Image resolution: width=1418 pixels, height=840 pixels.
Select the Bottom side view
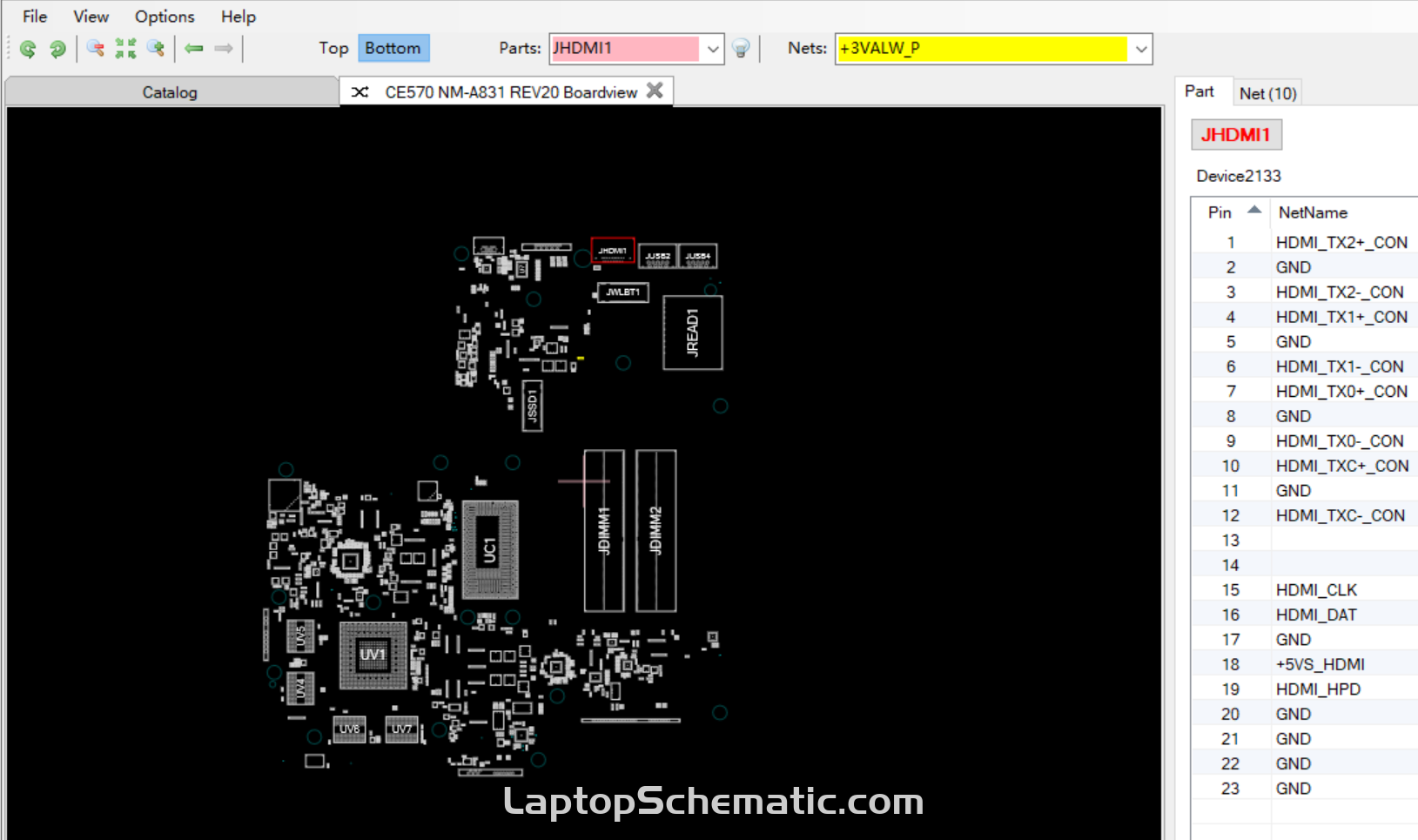(x=393, y=48)
